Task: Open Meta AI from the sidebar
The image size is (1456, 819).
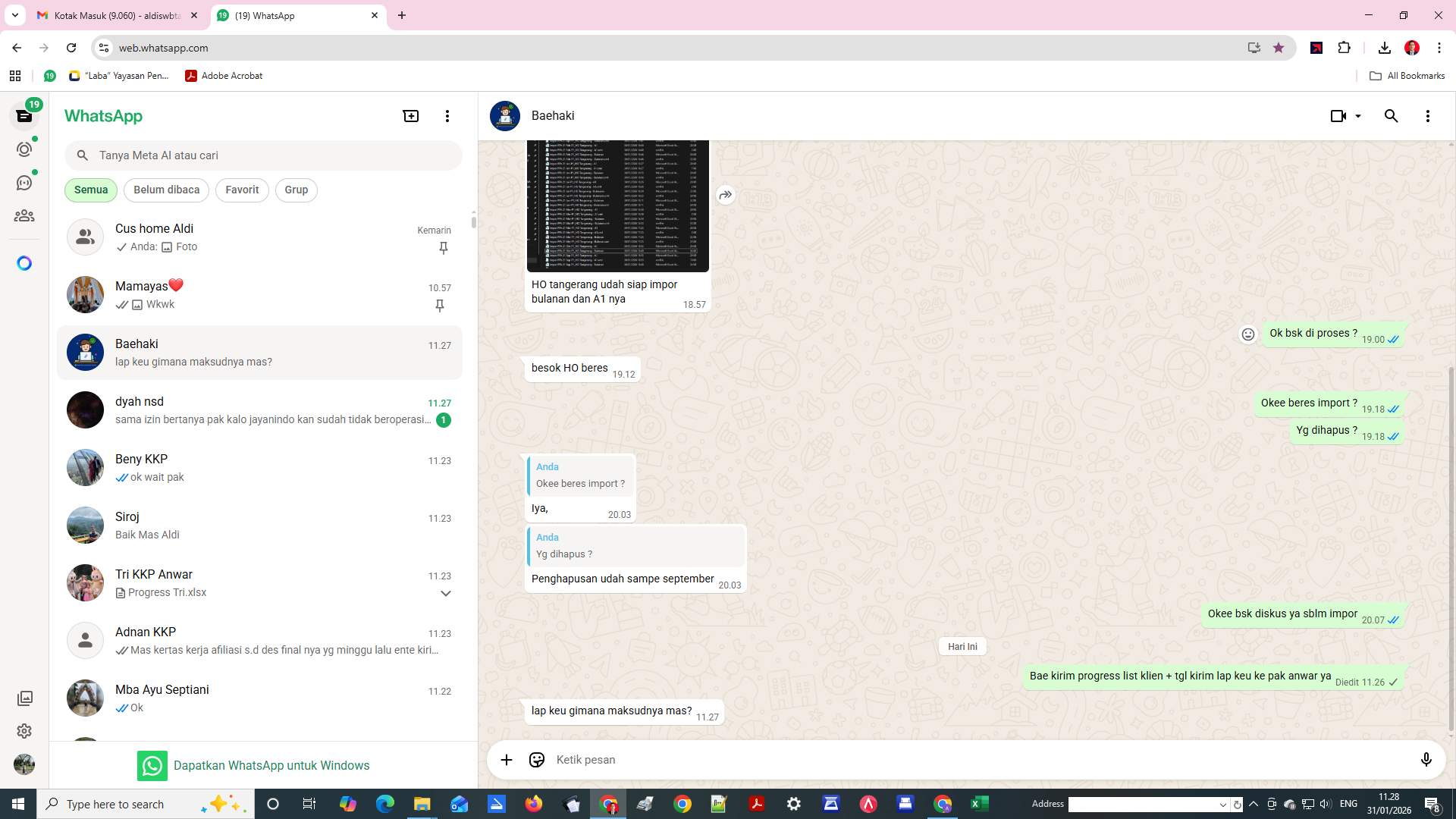Action: pos(24,262)
